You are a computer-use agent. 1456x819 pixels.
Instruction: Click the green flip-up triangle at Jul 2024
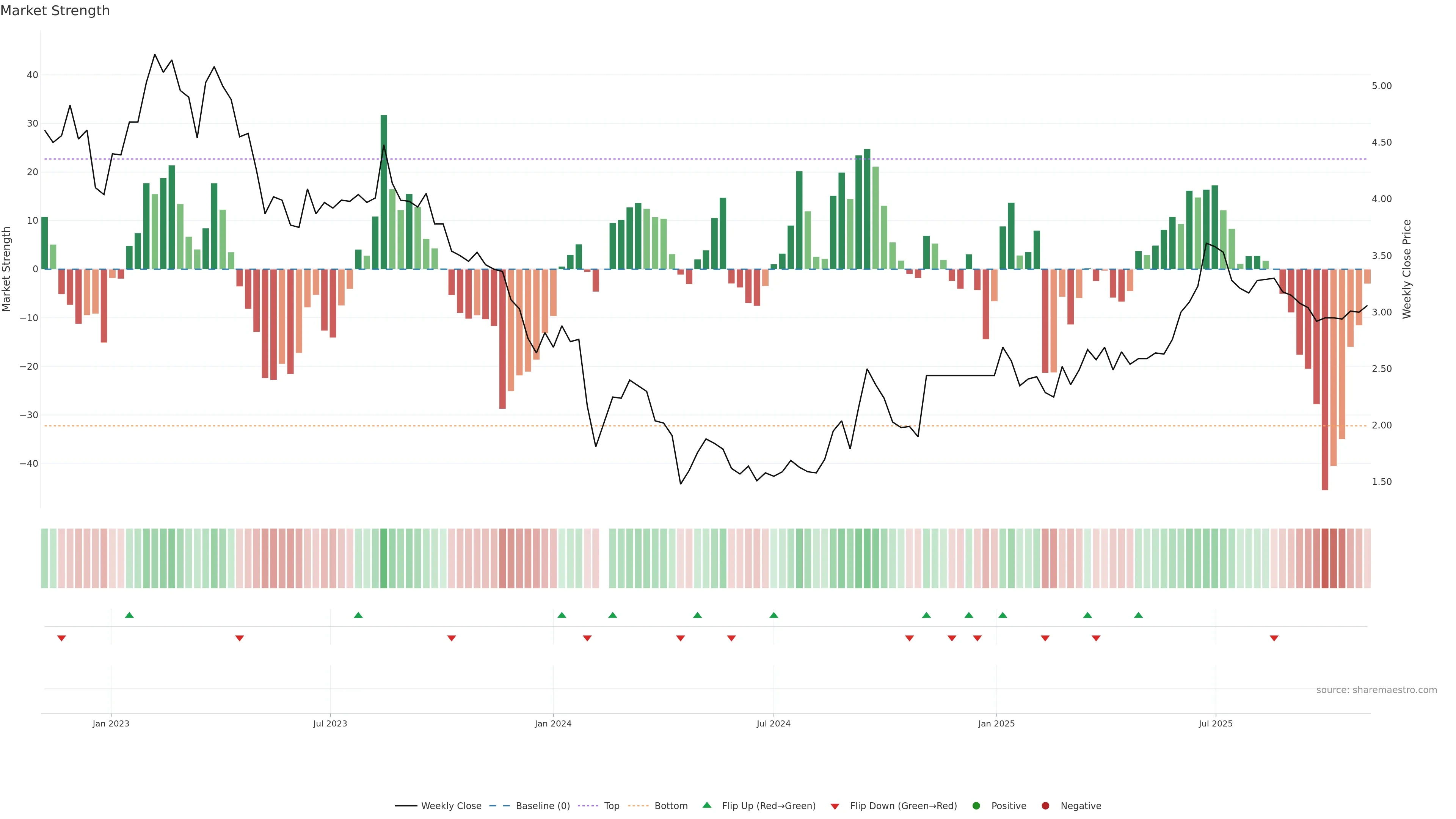(x=774, y=615)
